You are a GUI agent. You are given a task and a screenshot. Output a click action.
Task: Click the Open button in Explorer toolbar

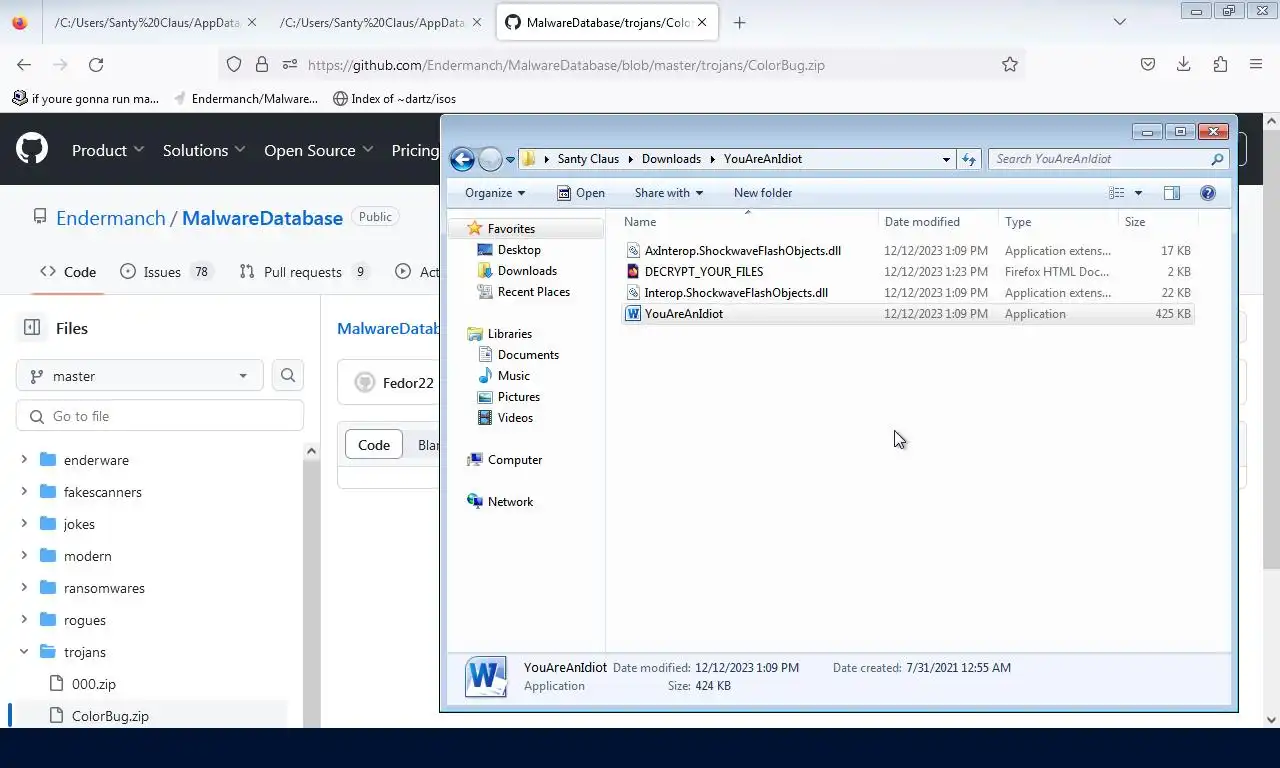tap(581, 193)
